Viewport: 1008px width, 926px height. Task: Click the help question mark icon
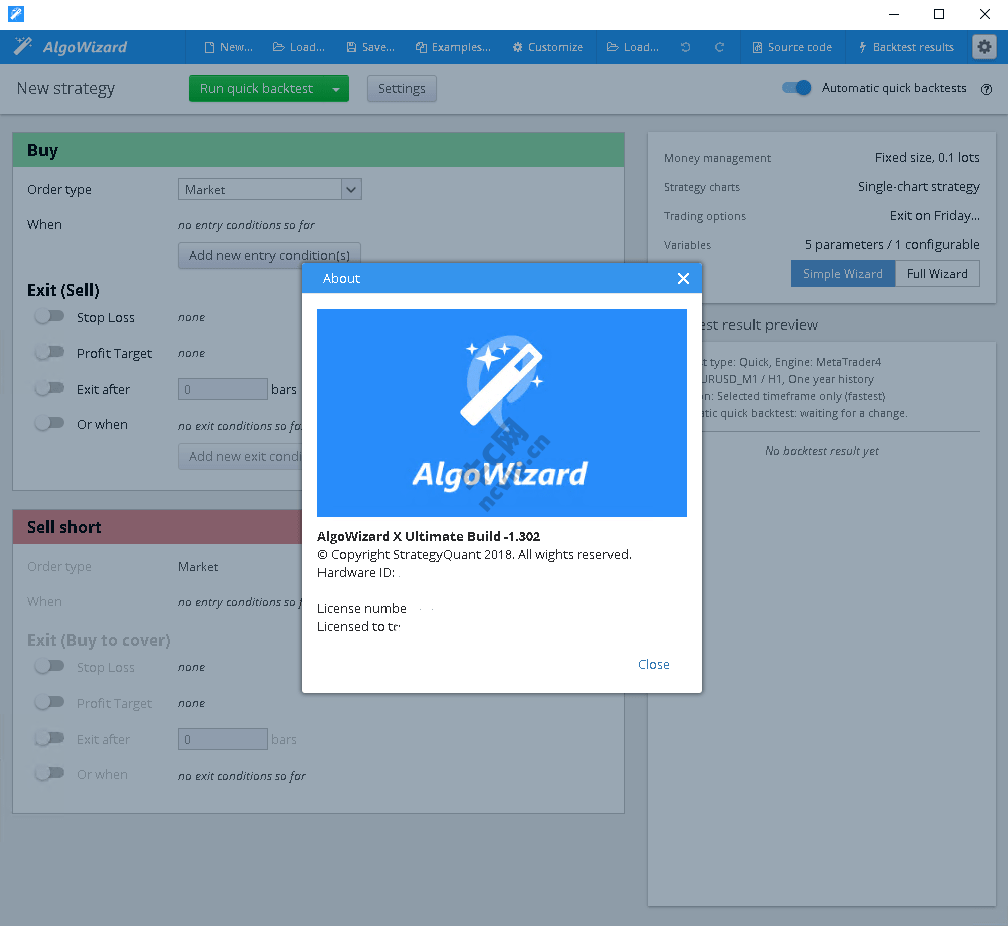[x=986, y=89]
